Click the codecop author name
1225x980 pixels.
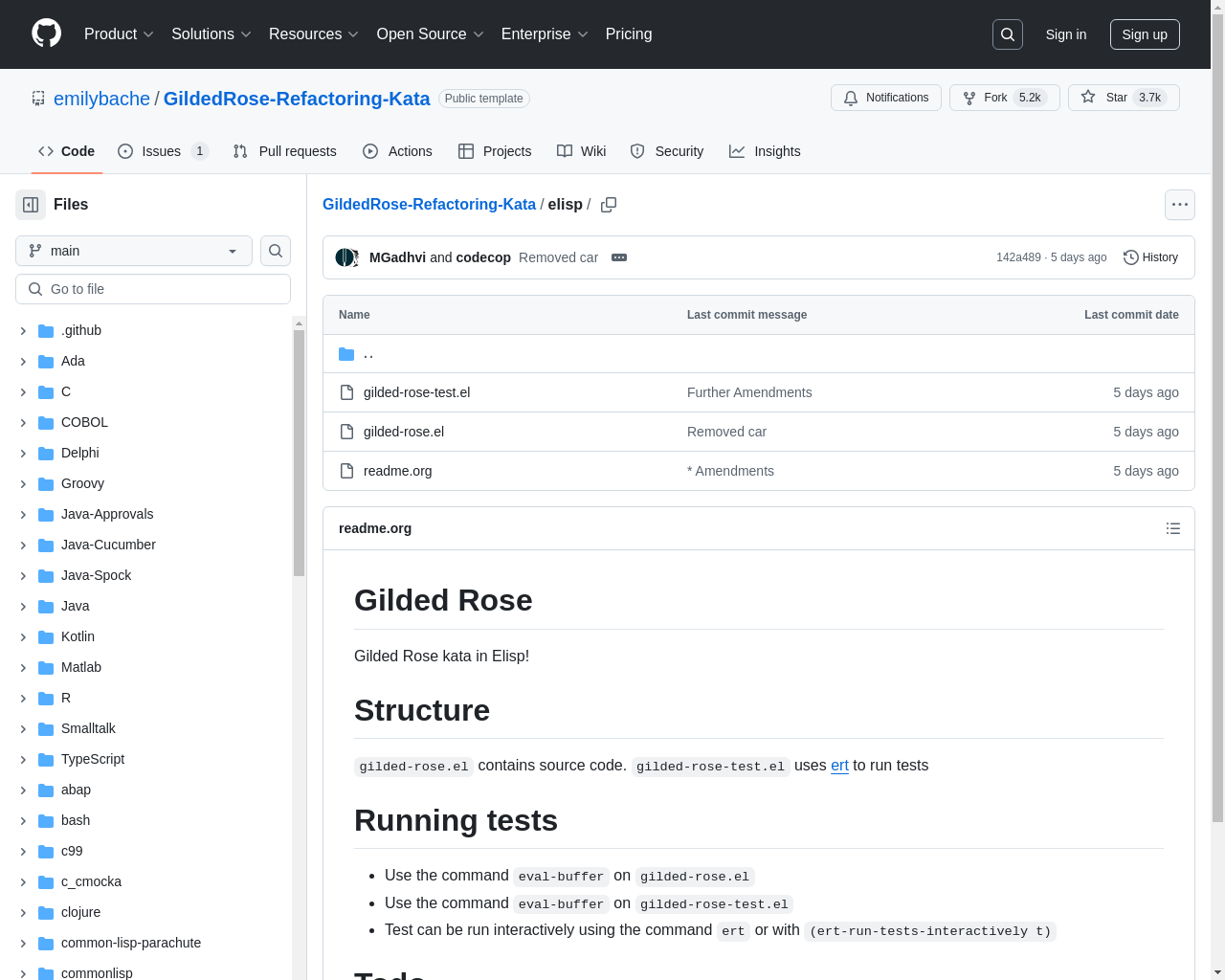point(483,257)
